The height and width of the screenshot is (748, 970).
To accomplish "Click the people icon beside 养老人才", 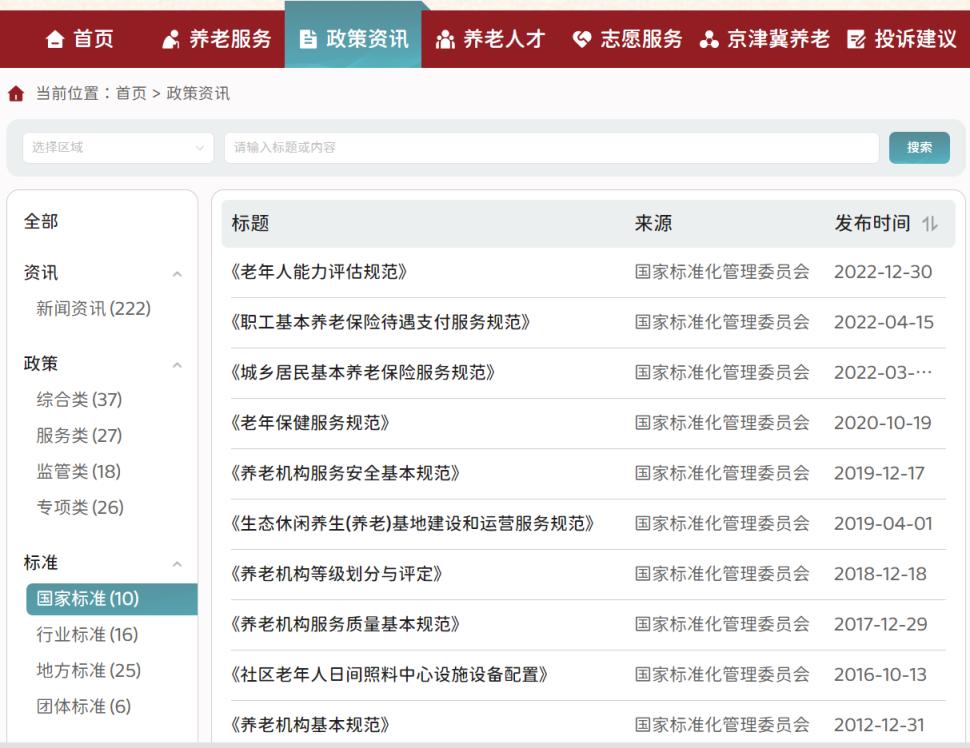I will tap(447, 39).
